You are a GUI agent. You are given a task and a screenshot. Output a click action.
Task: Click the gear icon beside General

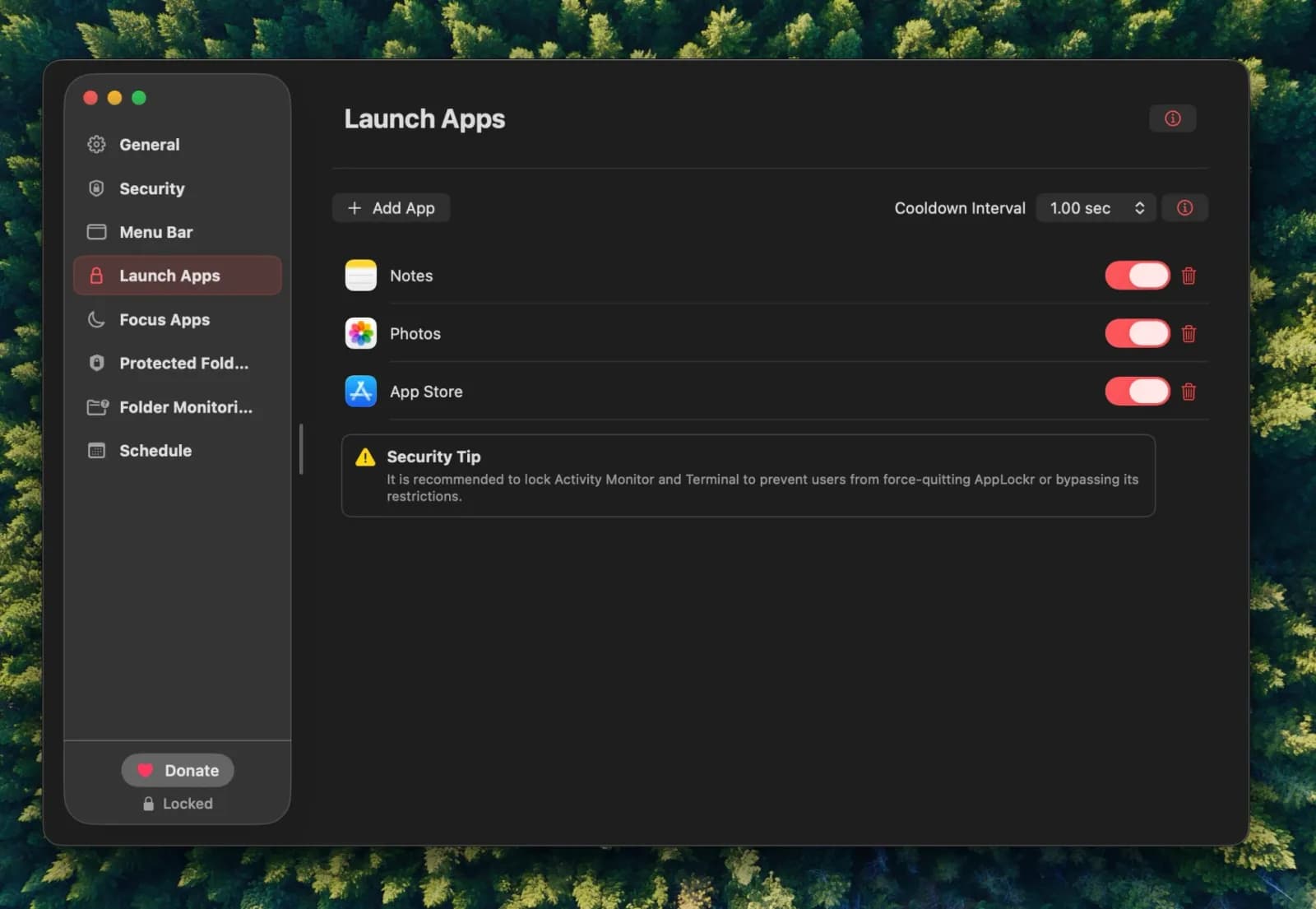click(96, 145)
